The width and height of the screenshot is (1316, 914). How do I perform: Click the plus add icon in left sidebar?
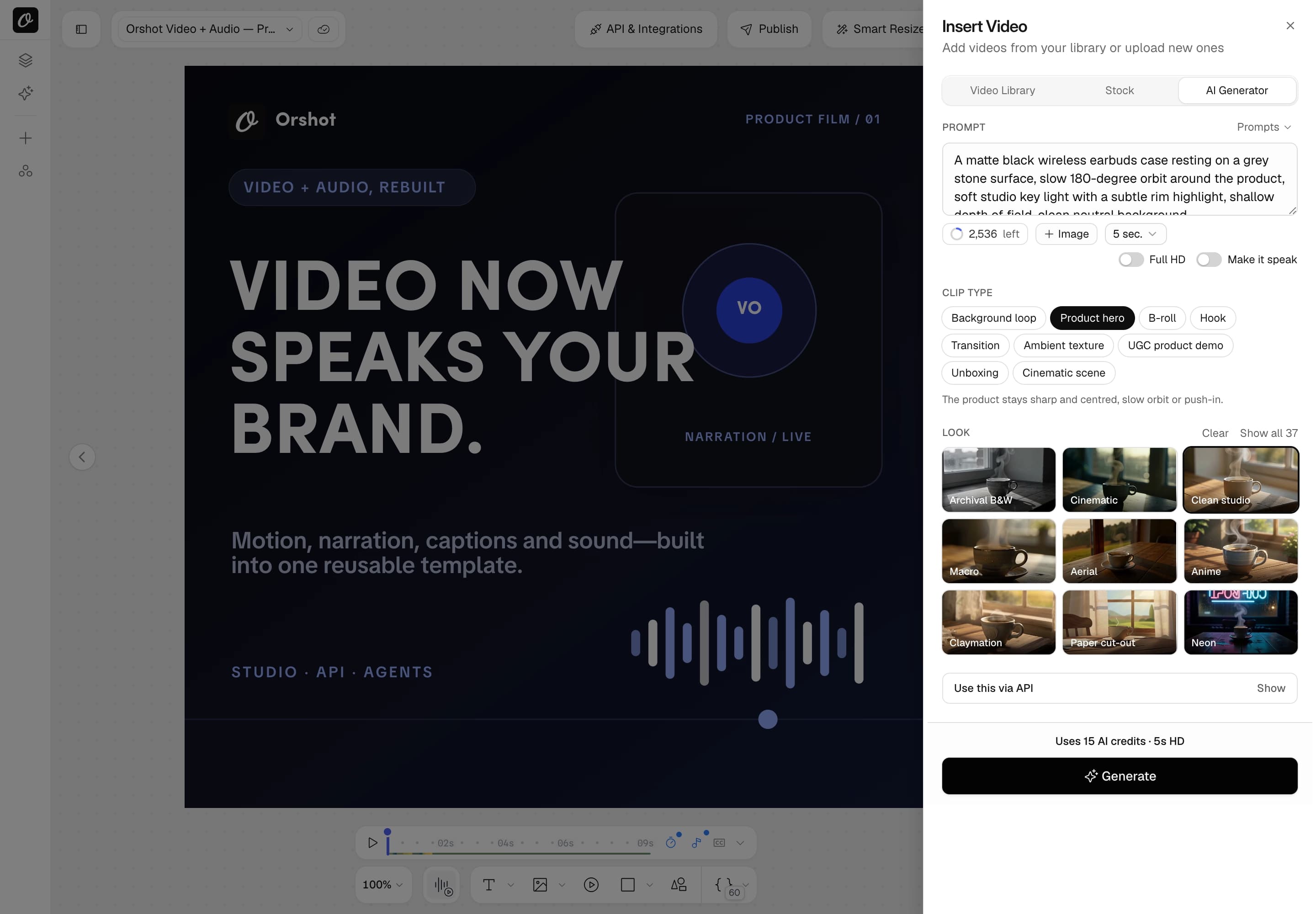(25, 138)
